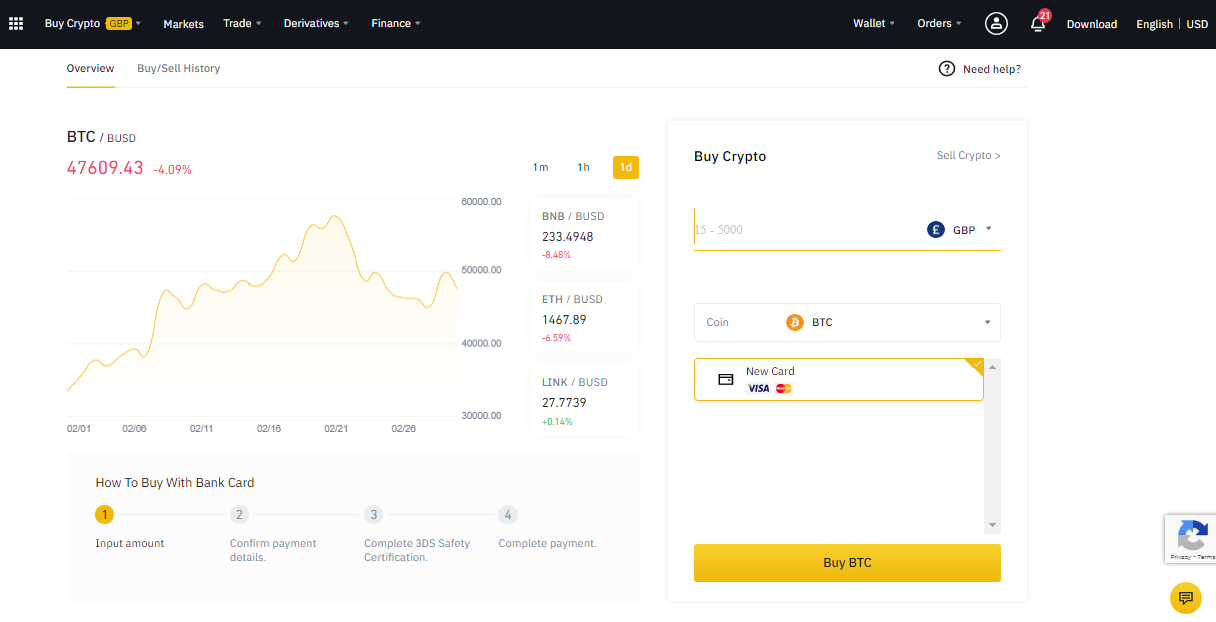Follow the Sell Crypto link
Screen dimensions: 1216x622
pyautogui.click(x=968, y=156)
